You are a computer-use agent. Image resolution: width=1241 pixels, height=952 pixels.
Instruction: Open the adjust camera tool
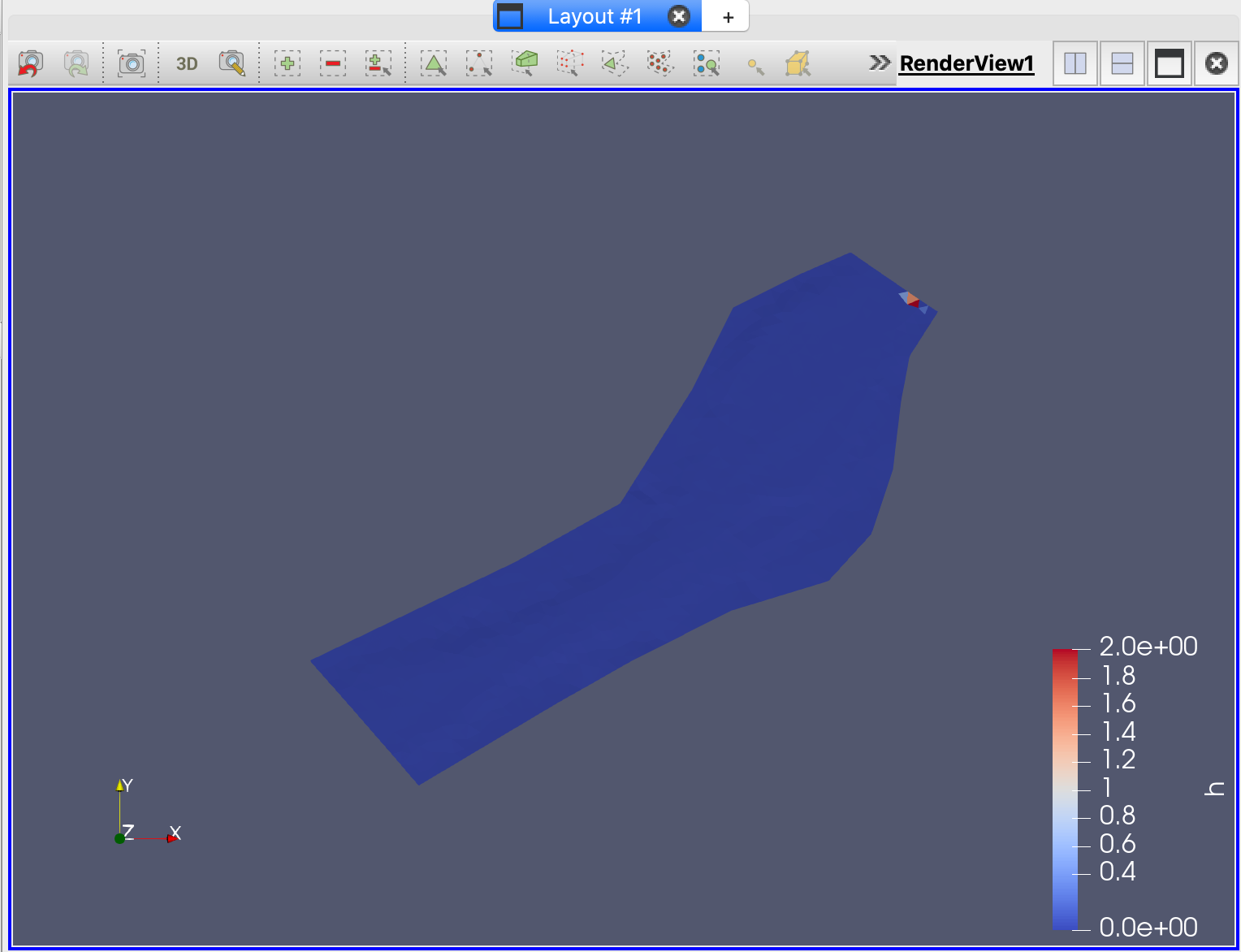click(x=231, y=63)
